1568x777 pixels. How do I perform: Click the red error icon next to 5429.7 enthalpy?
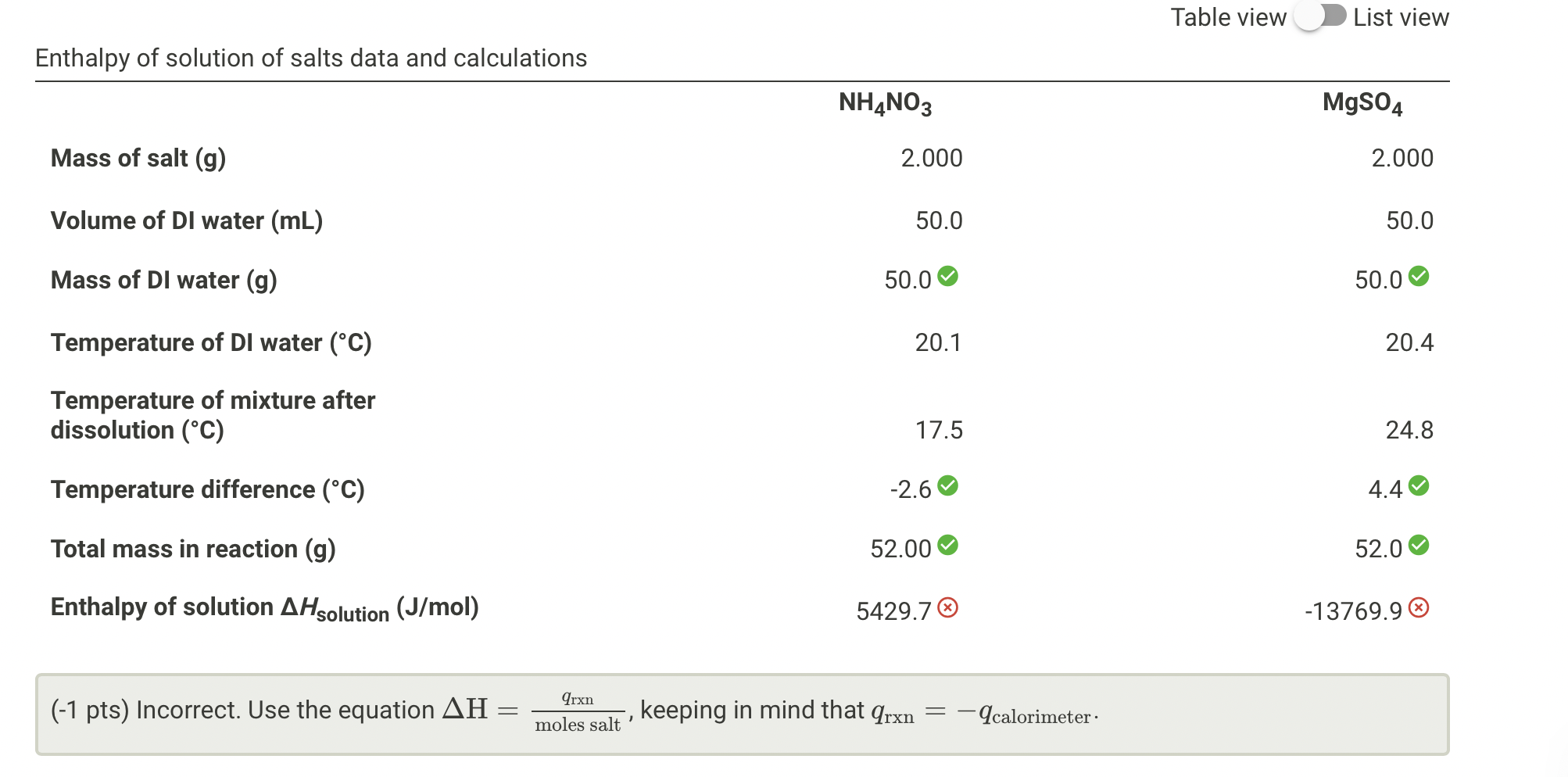[947, 607]
